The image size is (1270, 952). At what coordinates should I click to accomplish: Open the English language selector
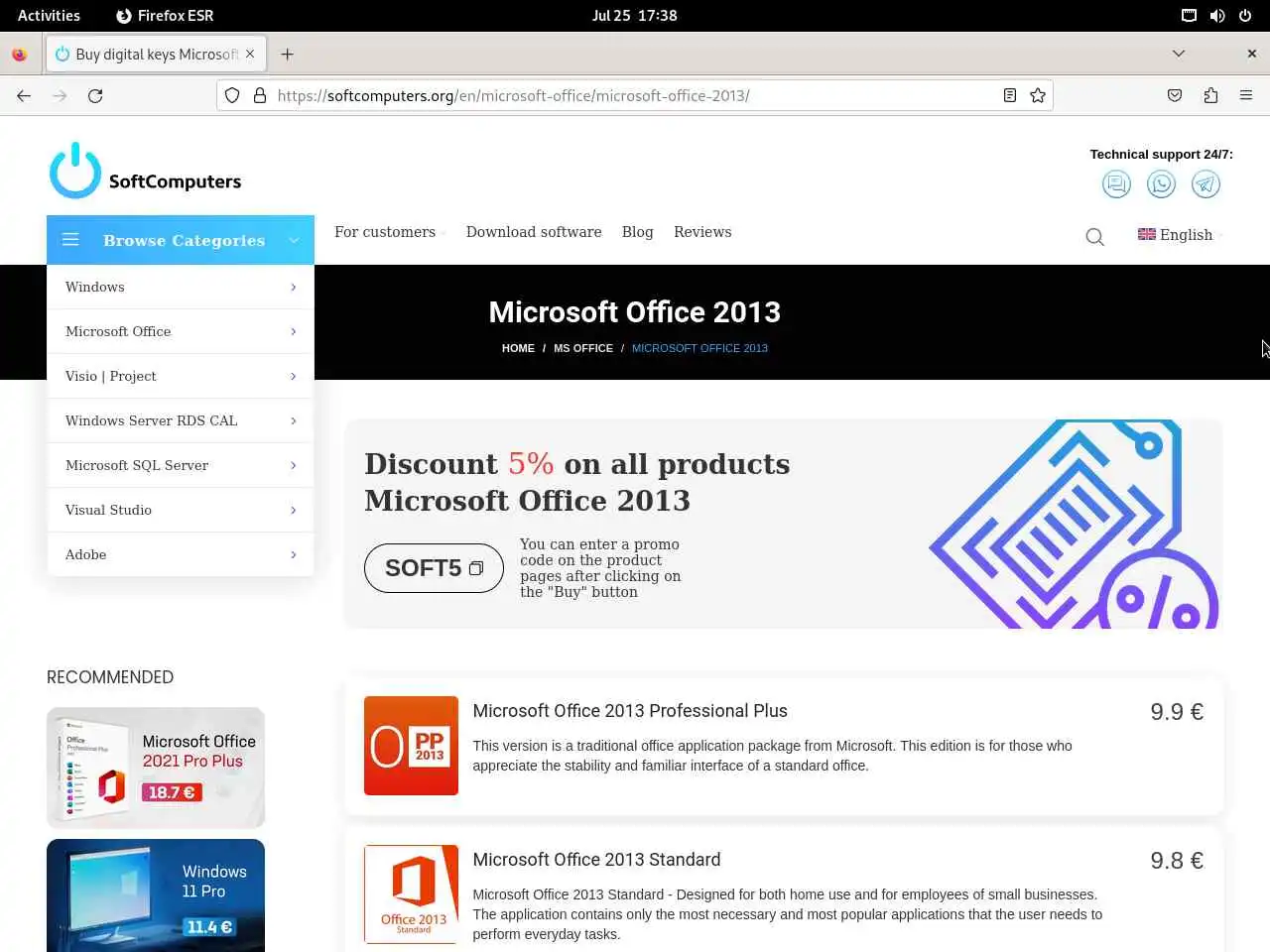[1180, 235]
